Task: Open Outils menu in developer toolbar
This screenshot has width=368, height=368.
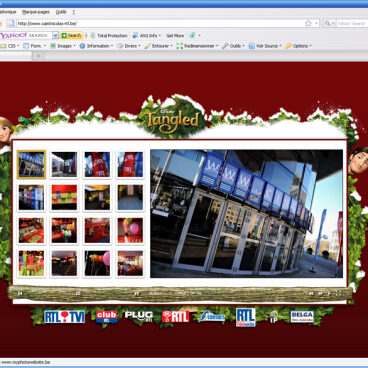Action: tap(233, 46)
